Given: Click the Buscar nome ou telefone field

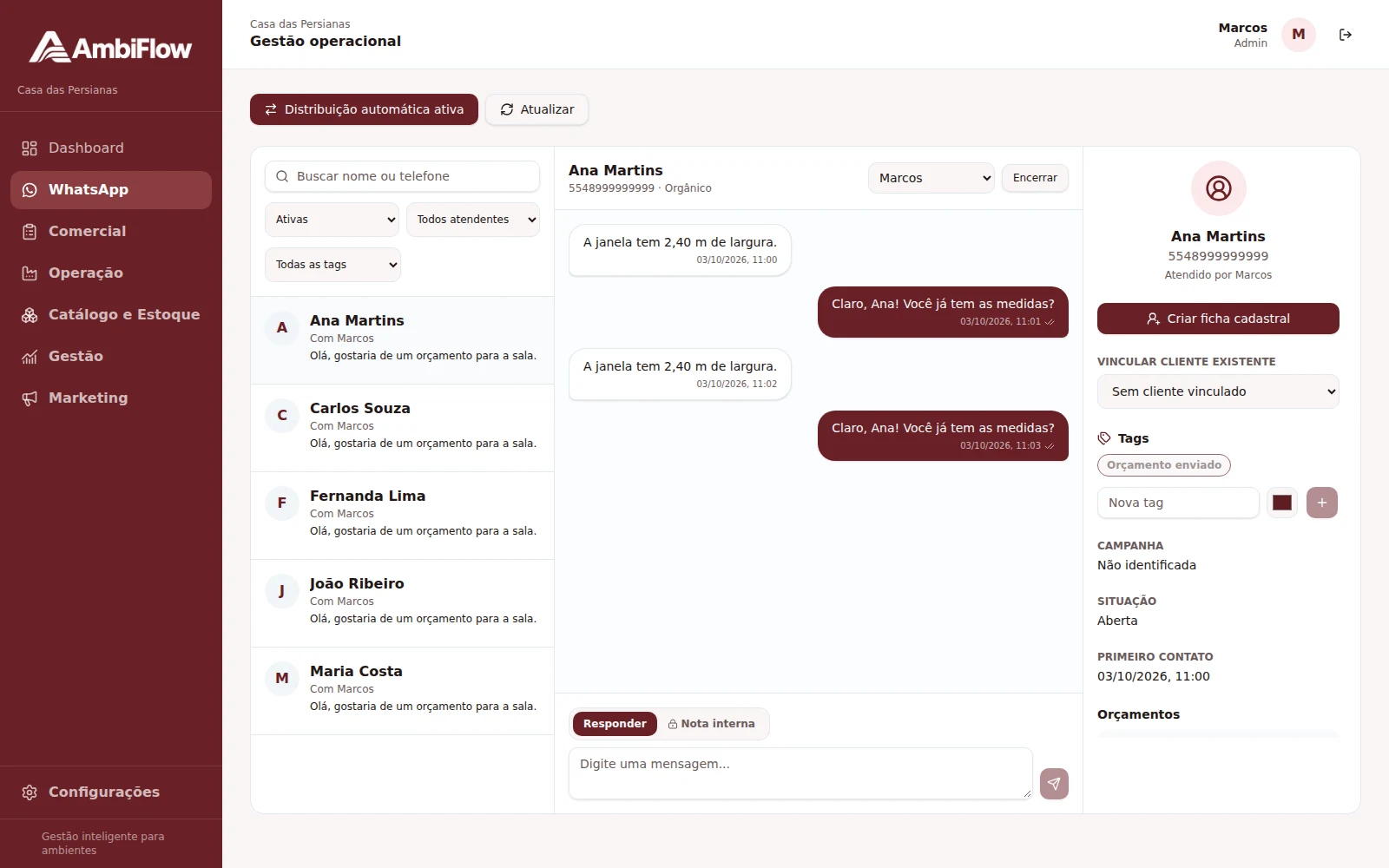Looking at the screenshot, I should pos(402,176).
